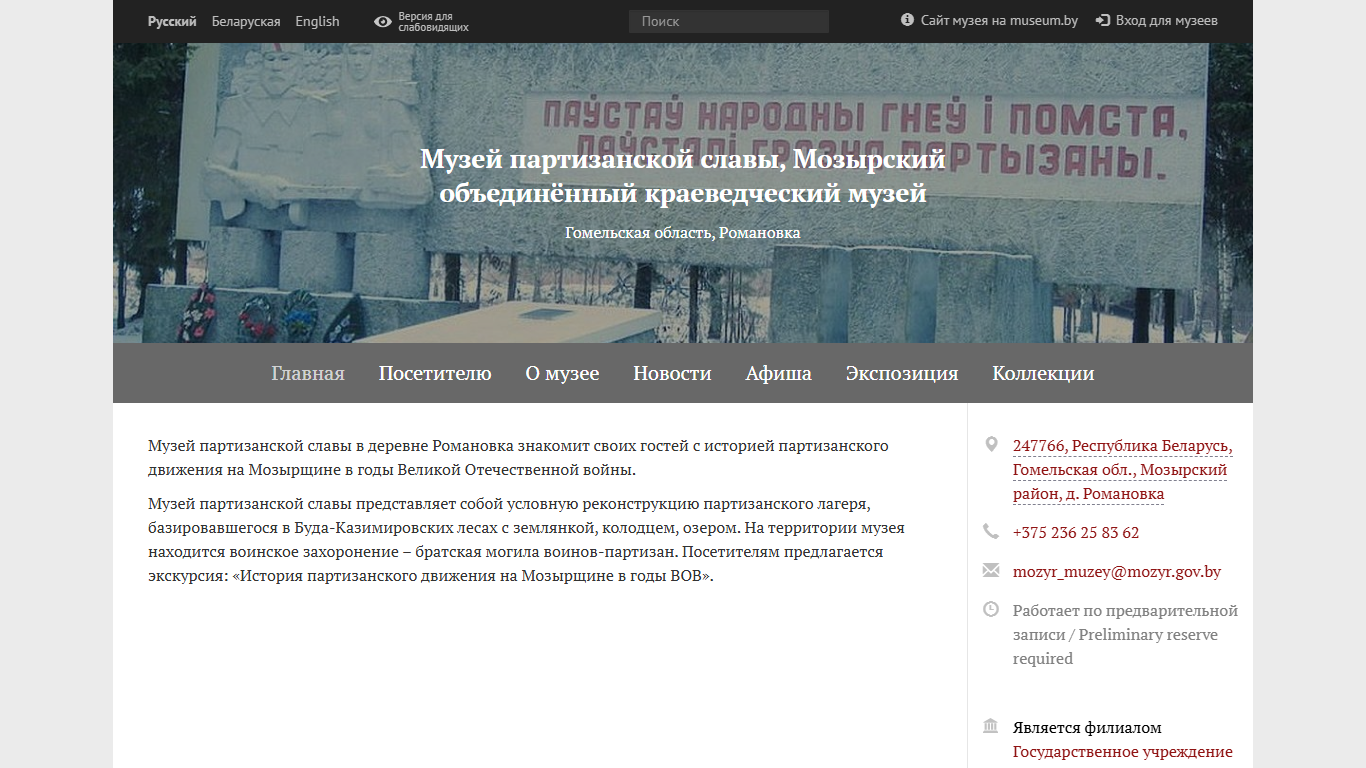The width and height of the screenshot is (1366, 768).
Task: Click the paragraph beginning Музей партизанской славы в деревне
Action: [x=518, y=457]
